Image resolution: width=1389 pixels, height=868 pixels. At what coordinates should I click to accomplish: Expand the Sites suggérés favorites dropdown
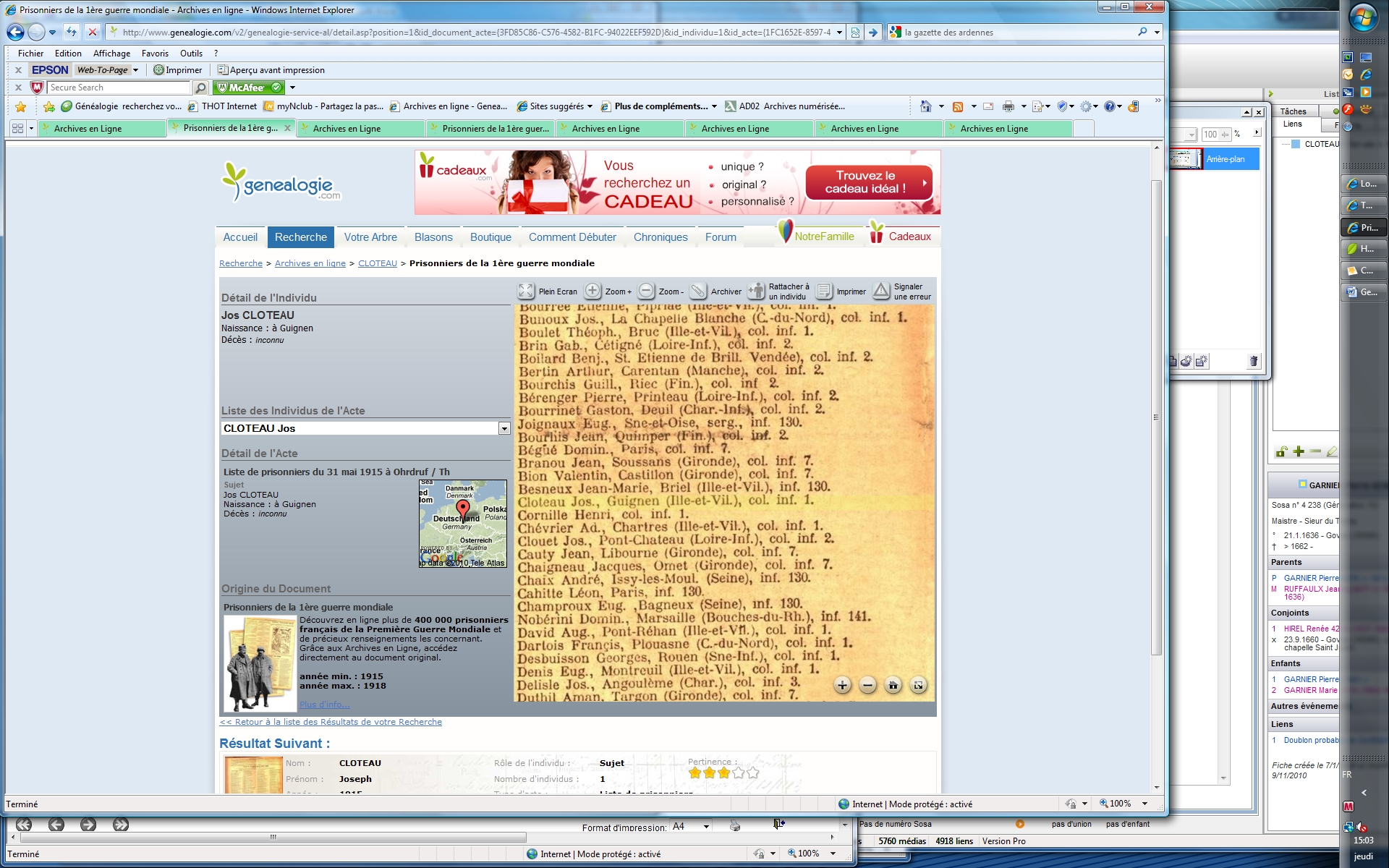(x=590, y=106)
